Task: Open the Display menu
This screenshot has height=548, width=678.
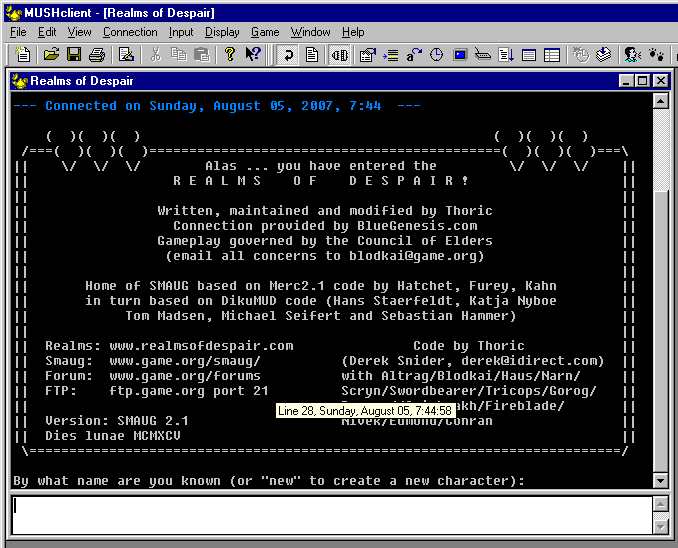Action: click(x=222, y=32)
